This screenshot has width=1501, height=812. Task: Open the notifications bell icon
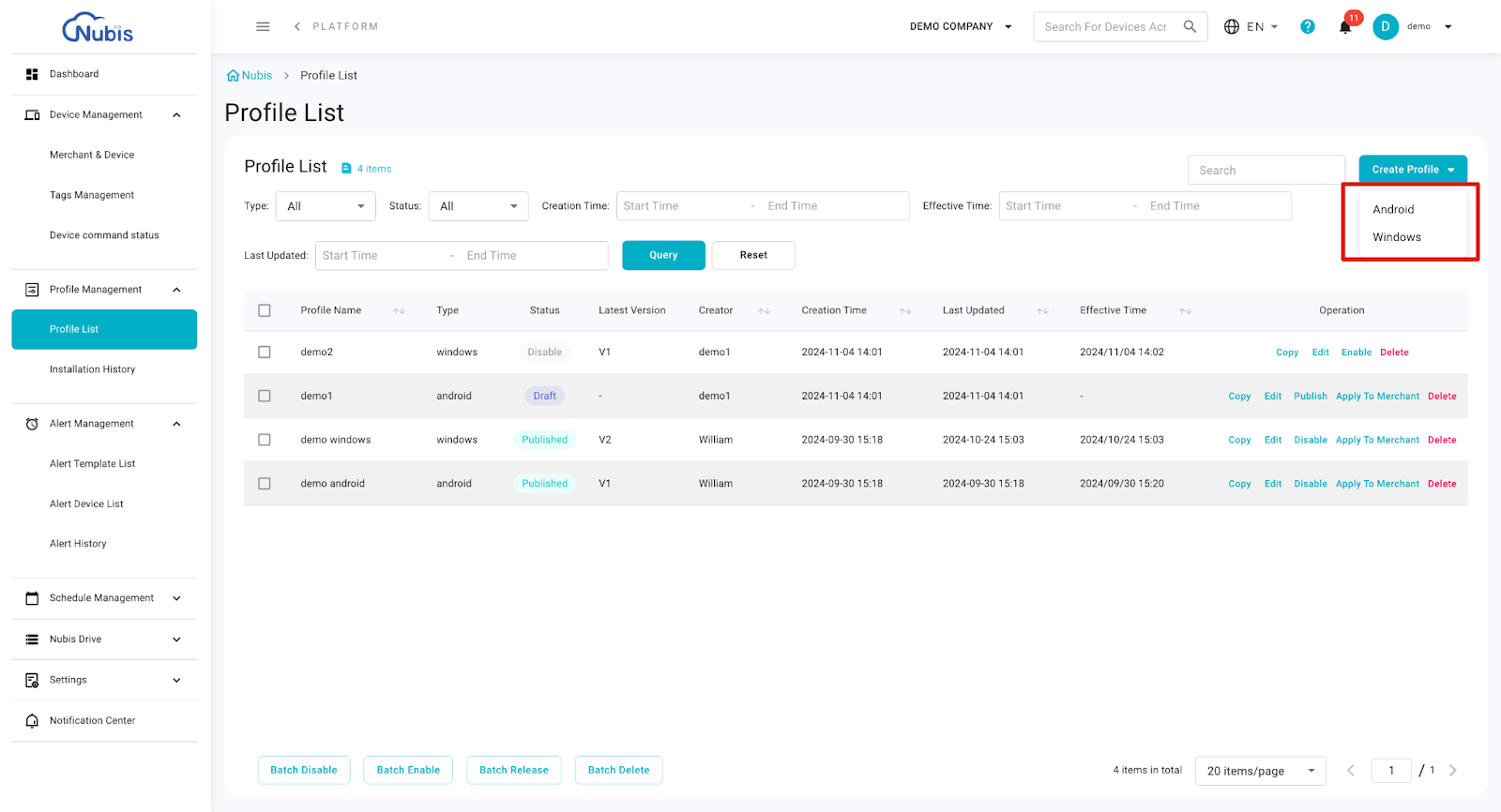click(x=1344, y=27)
